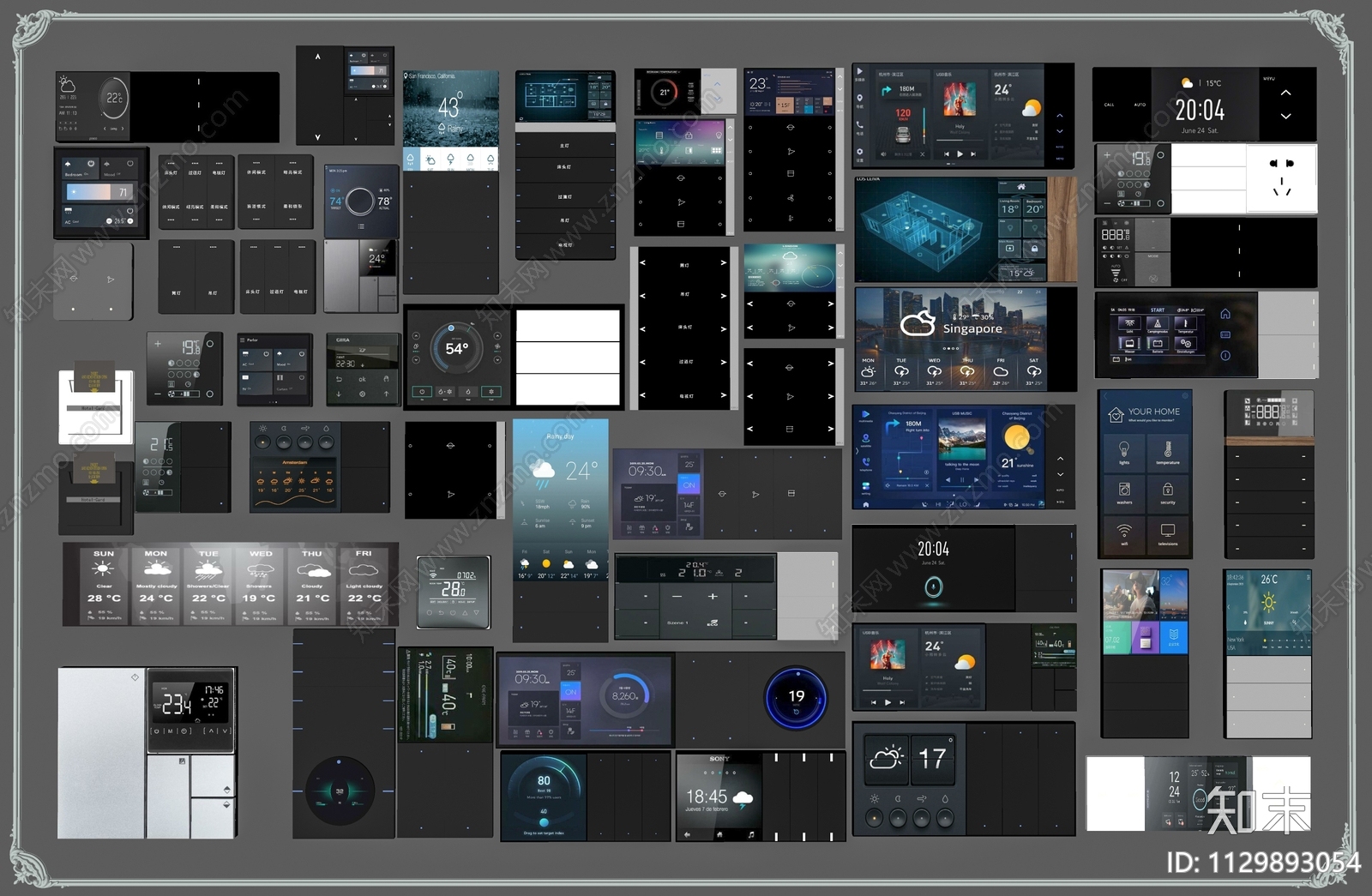Click the white wall socket outlet
1372x896 pixels.
pyautogui.click(x=1282, y=178)
